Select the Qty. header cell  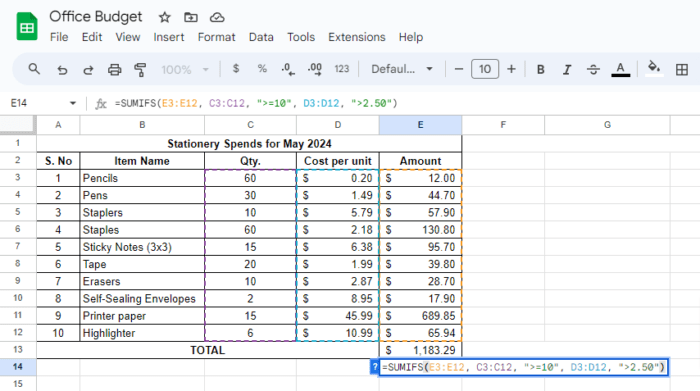(x=250, y=161)
